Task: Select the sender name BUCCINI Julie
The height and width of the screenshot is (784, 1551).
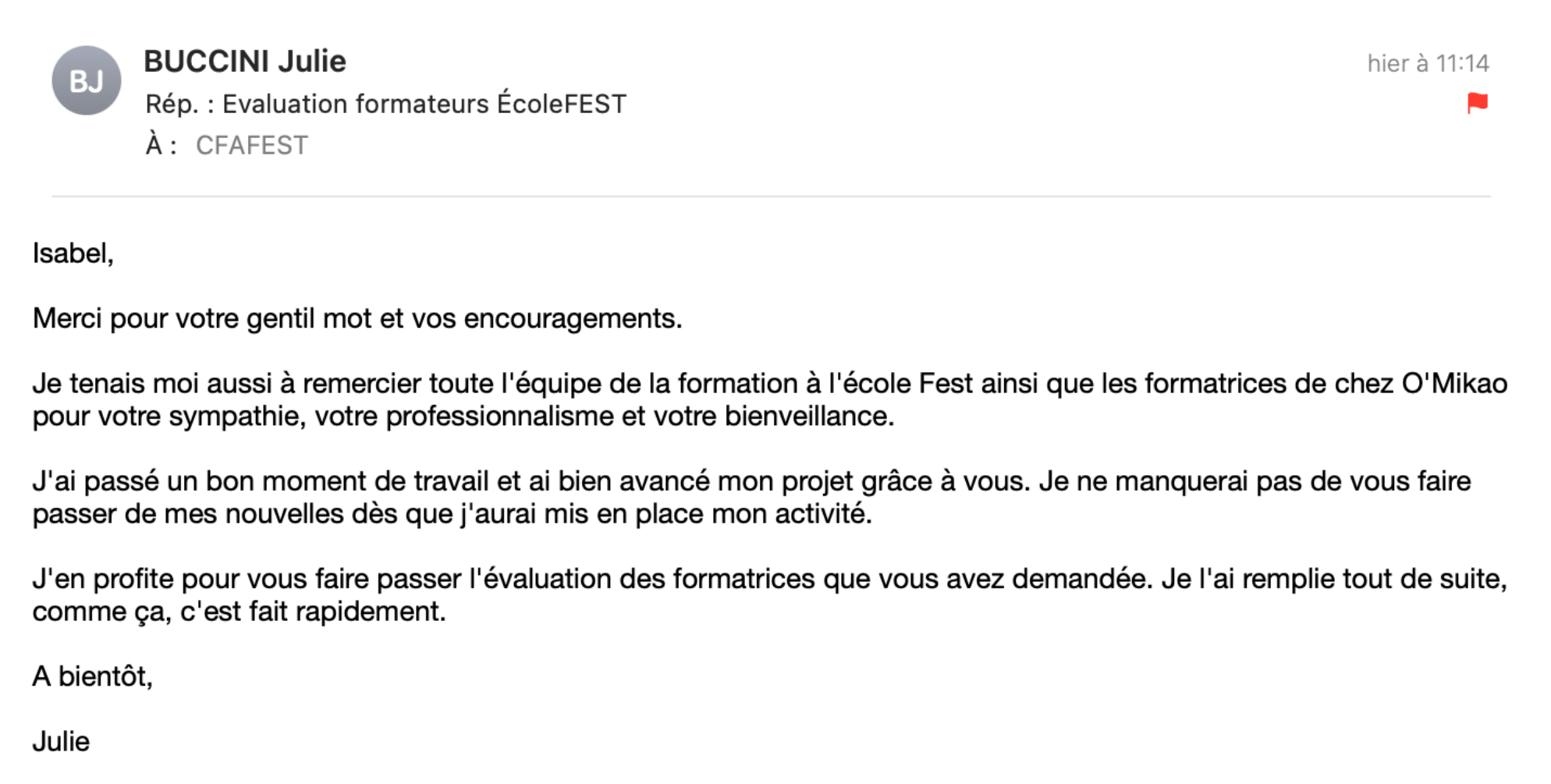Action: pyautogui.click(x=245, y=62)
